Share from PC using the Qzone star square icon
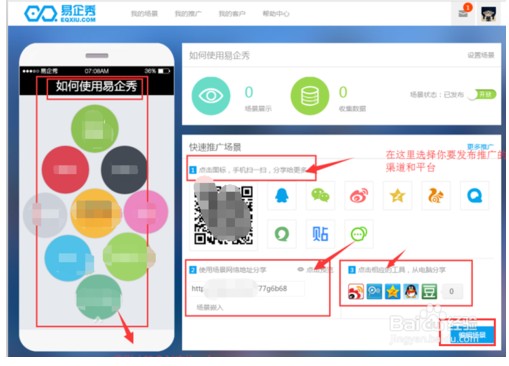509x366 pixels. click(x=393, y=292)
